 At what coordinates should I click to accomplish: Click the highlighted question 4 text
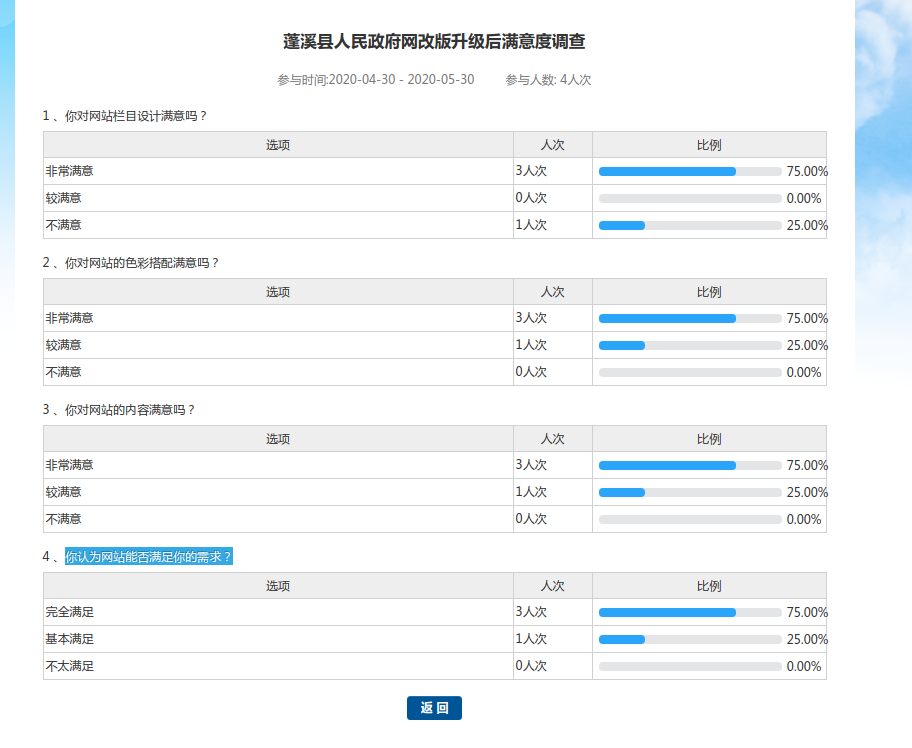[x=149, y=557]
